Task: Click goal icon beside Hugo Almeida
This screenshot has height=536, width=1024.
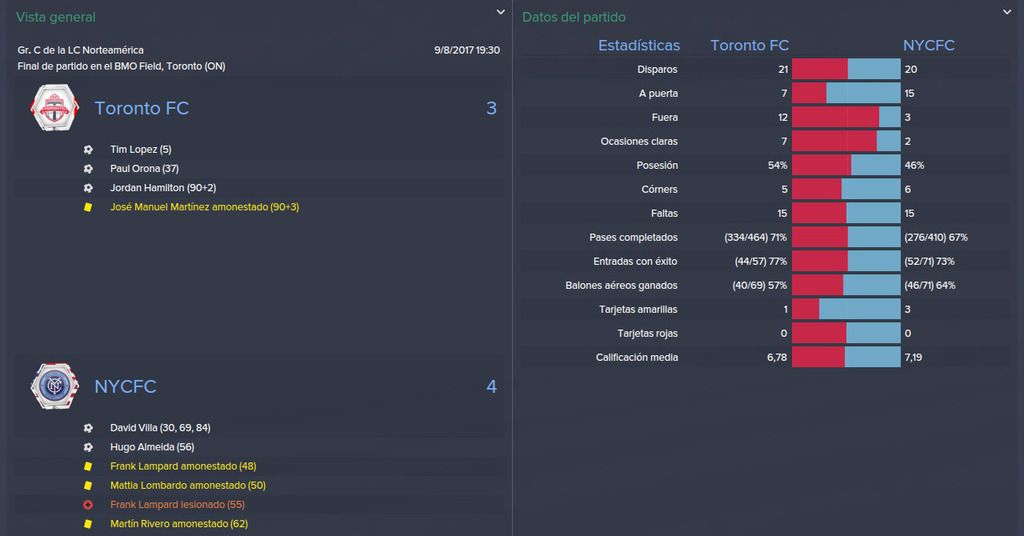Action: coord(88,447)
